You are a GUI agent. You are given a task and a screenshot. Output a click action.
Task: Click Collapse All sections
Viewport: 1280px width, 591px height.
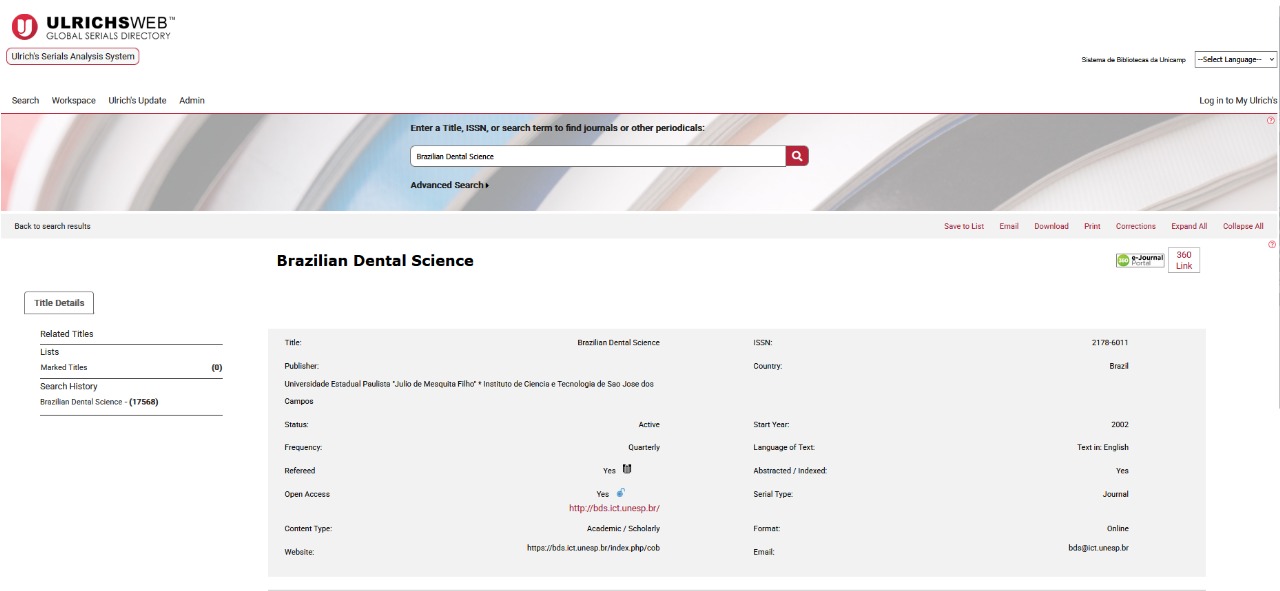(1243, 226)
